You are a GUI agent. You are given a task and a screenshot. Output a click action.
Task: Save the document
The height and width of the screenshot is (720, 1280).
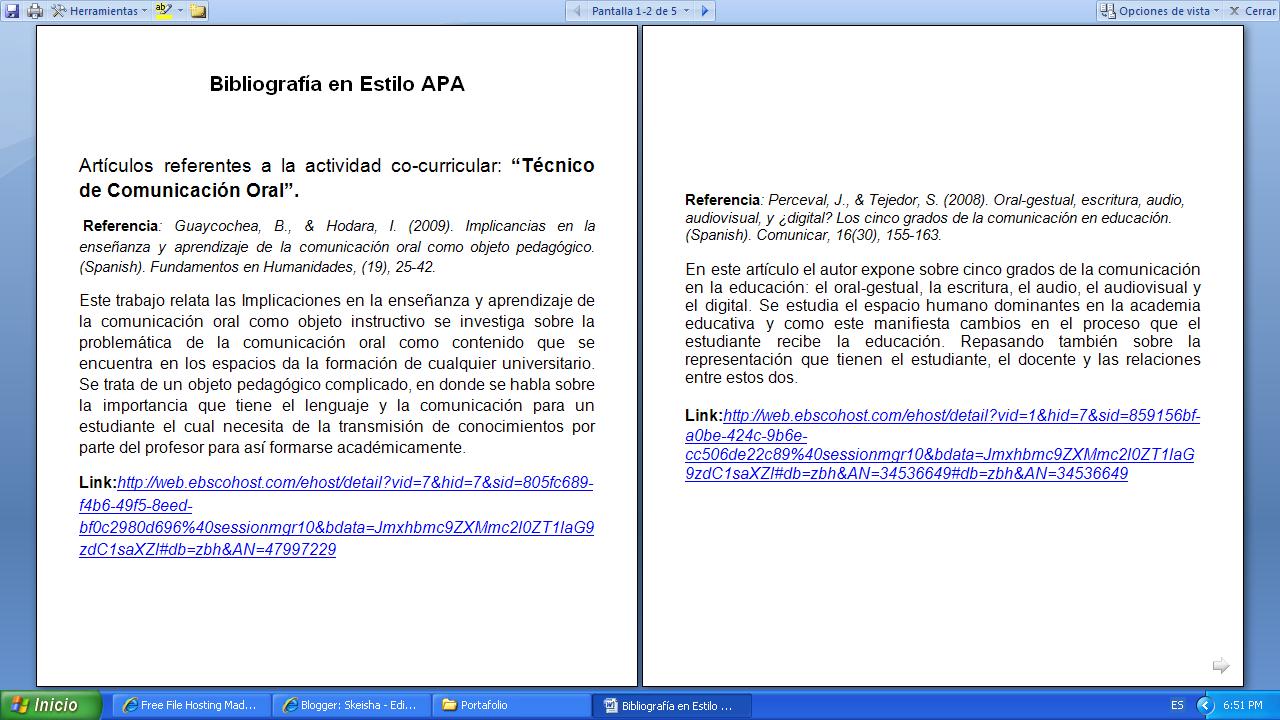pos(12,10)
